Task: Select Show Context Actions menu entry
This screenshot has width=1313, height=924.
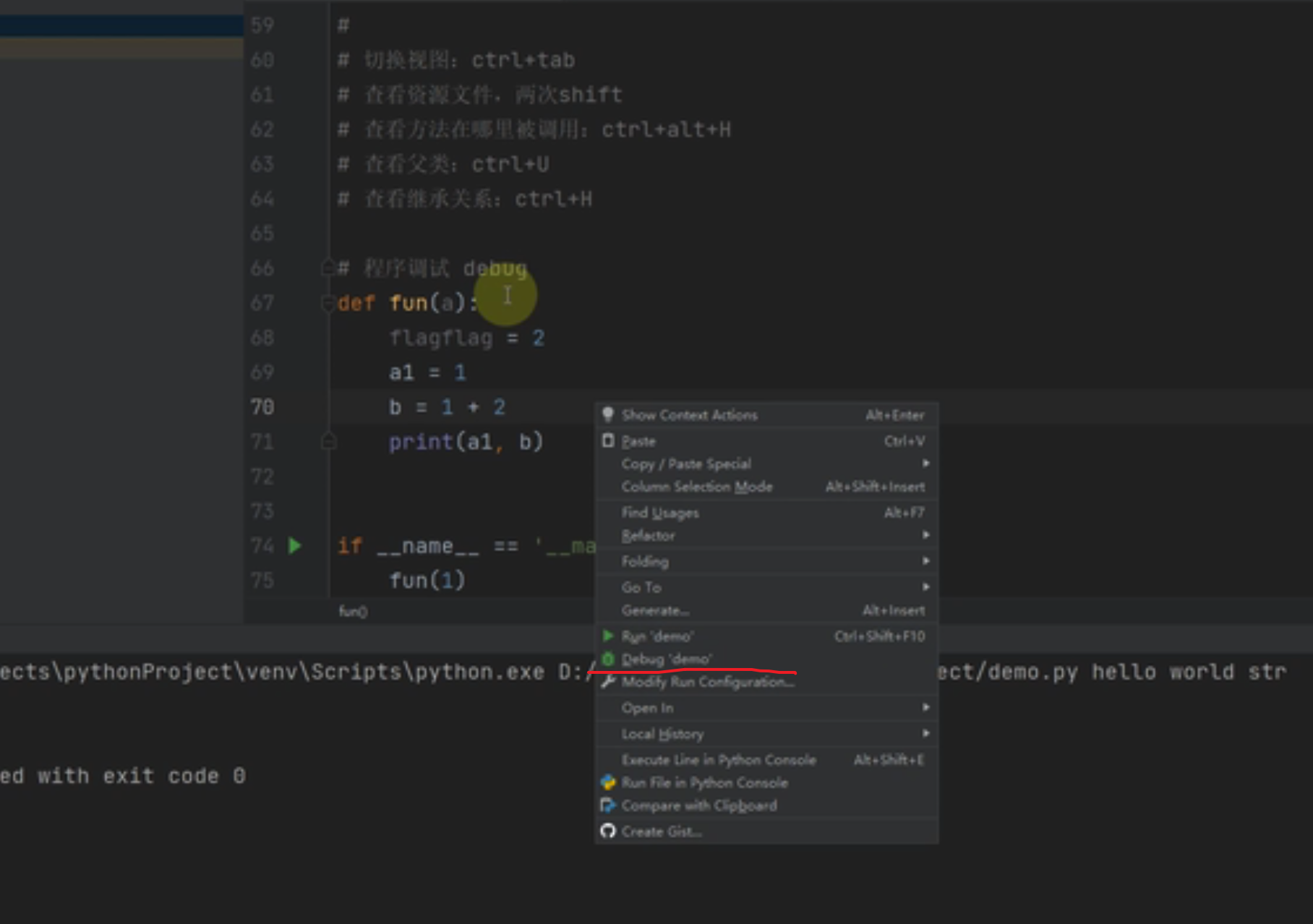Action: tap(766, 415)
